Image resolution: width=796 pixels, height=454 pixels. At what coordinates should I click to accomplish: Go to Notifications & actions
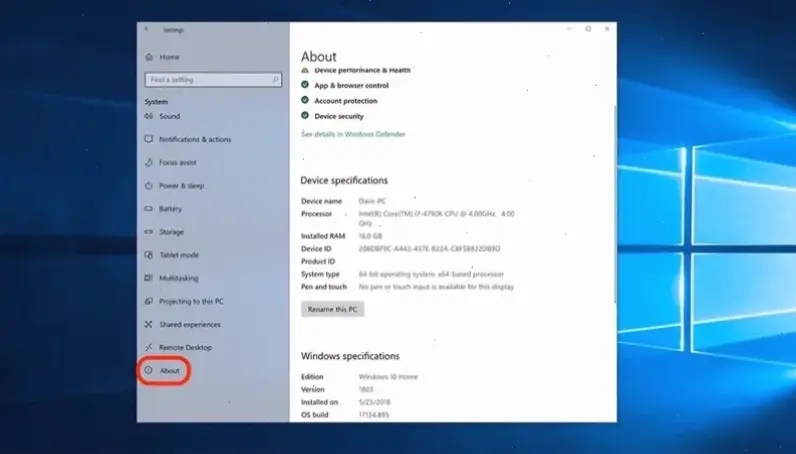coord(195,139)
